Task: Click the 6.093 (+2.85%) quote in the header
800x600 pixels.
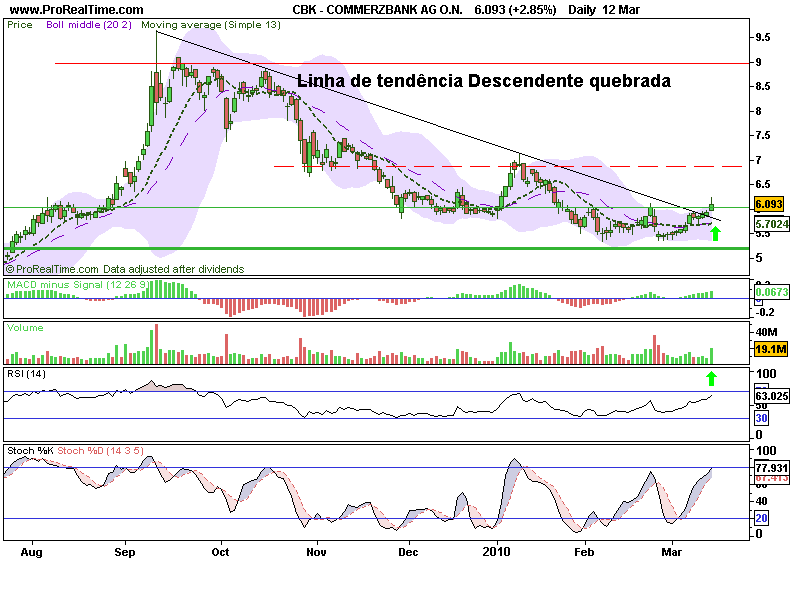Action: [x=515, y=10]
